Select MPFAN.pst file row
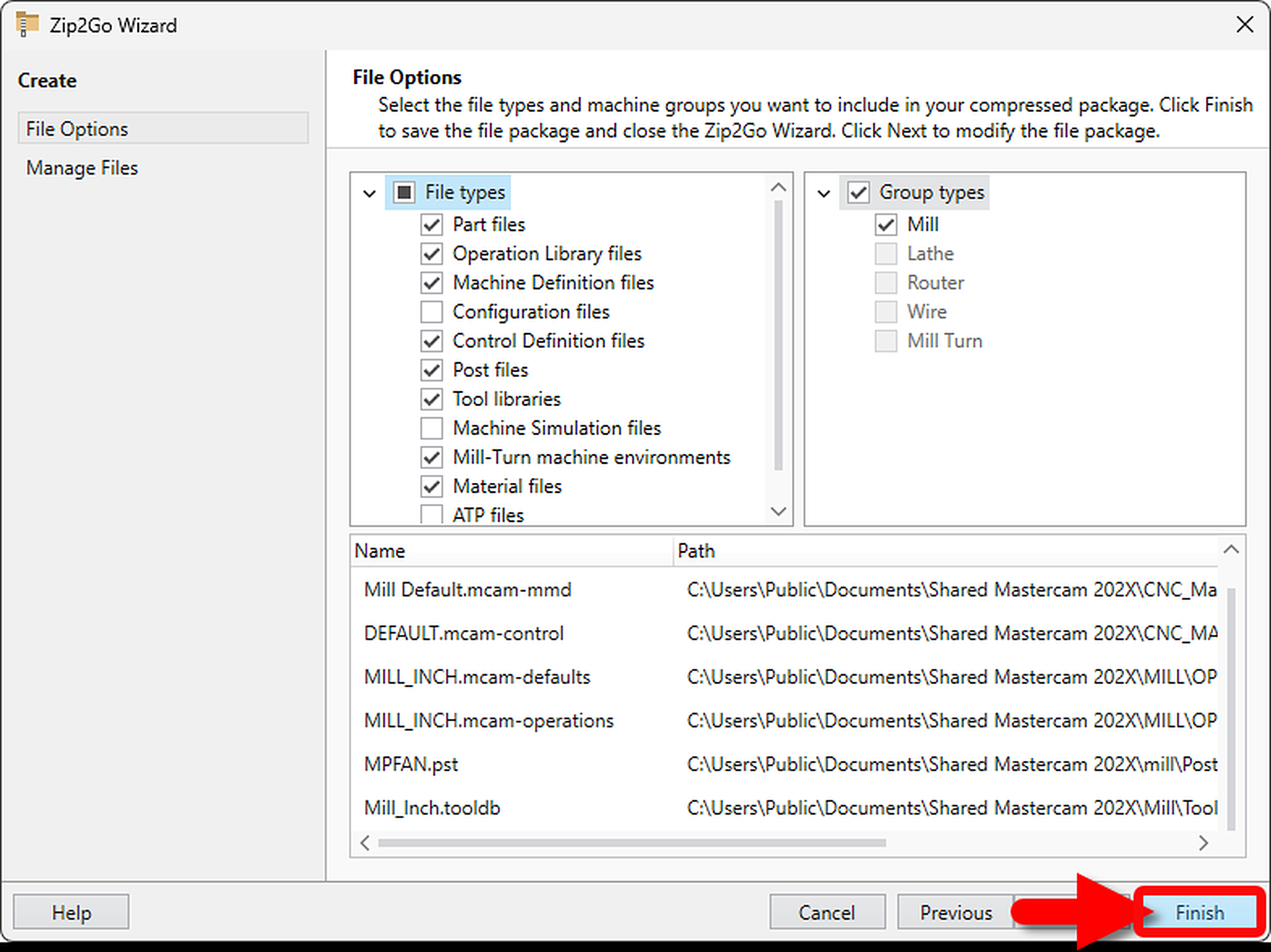Image resolution: width=1271 pixels, height=952 pixels. 784,764
